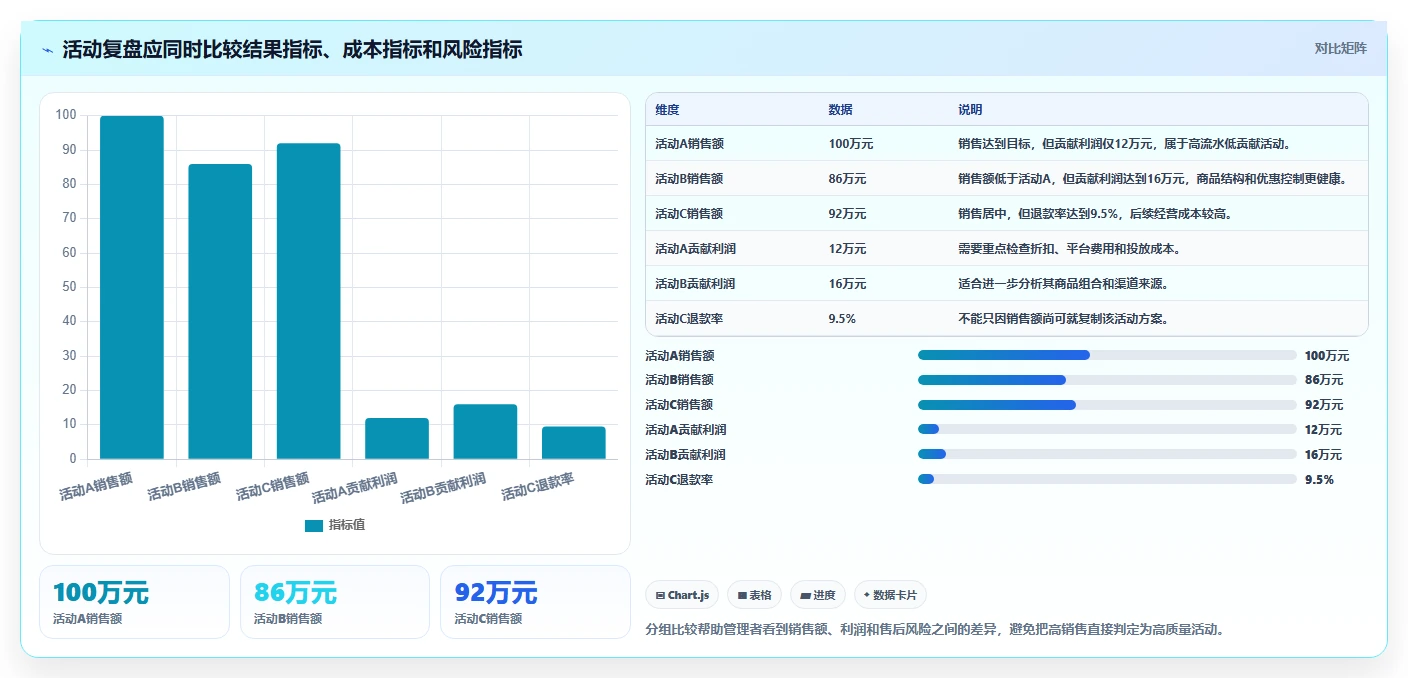Click table value 92万元
The width and height of the screenshot is (1408, 678).
[848, 214]
